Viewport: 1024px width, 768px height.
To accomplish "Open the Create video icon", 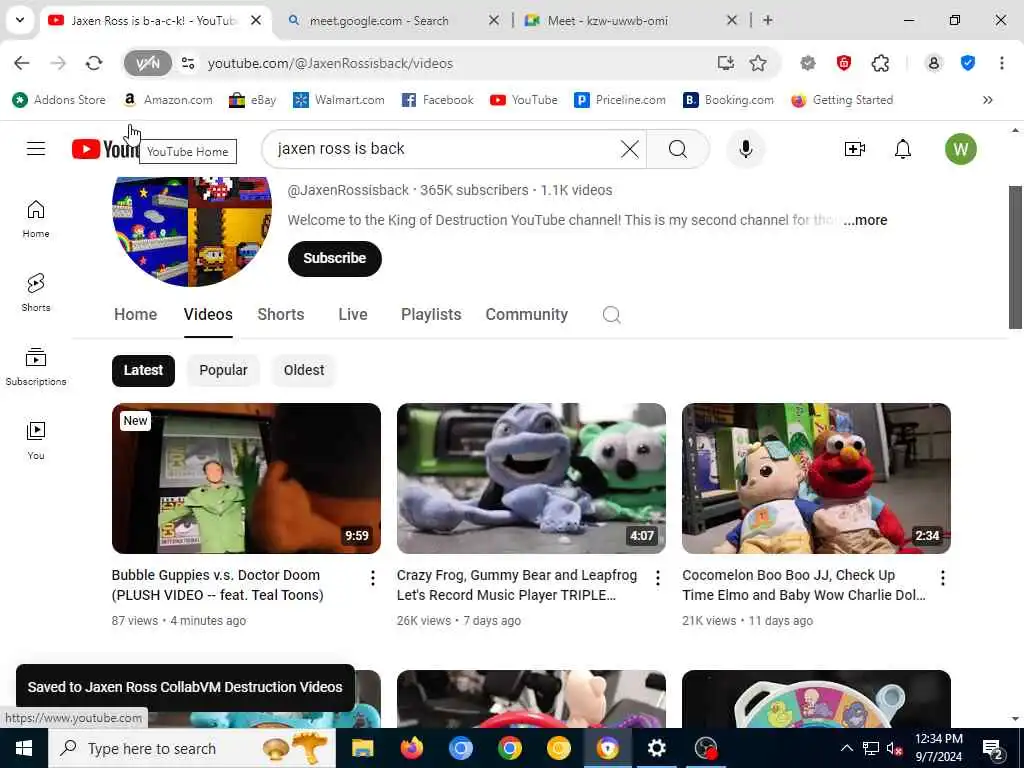I will (x=854, y=149).
